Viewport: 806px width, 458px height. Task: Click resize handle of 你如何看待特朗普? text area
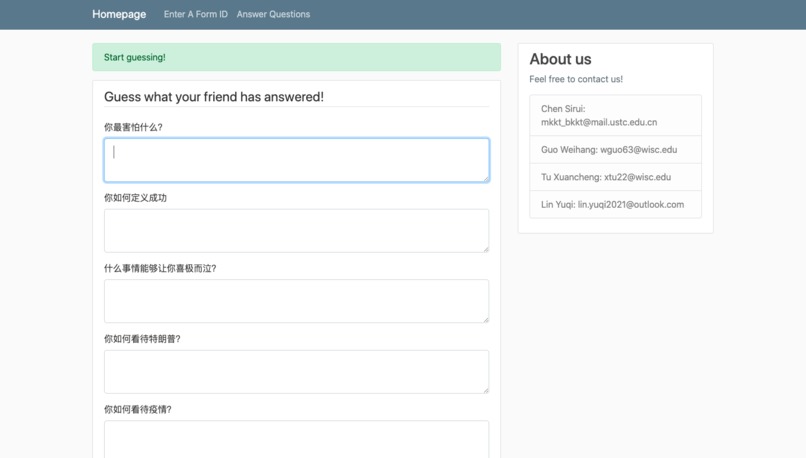[x=485, y=390]
